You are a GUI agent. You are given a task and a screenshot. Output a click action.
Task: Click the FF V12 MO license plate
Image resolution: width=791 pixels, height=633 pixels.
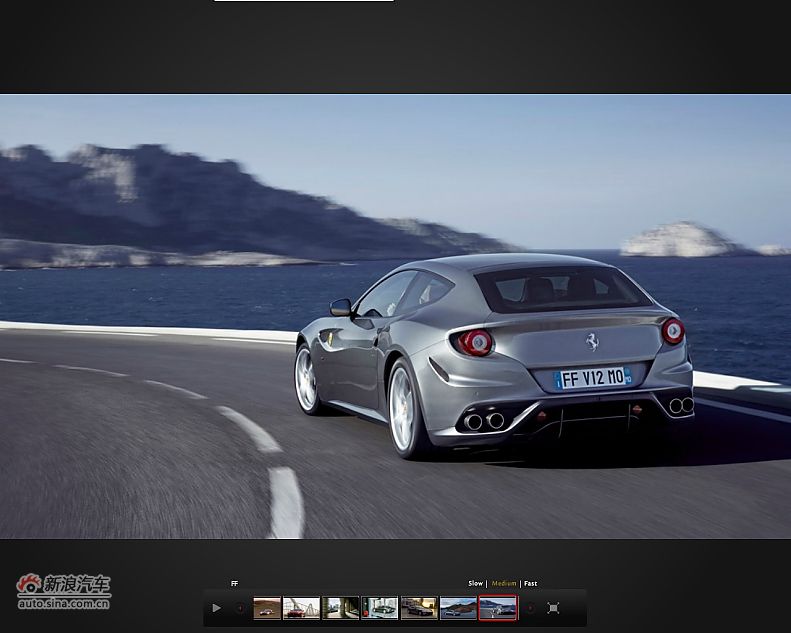pyautogui.click(x=593, y=378)
